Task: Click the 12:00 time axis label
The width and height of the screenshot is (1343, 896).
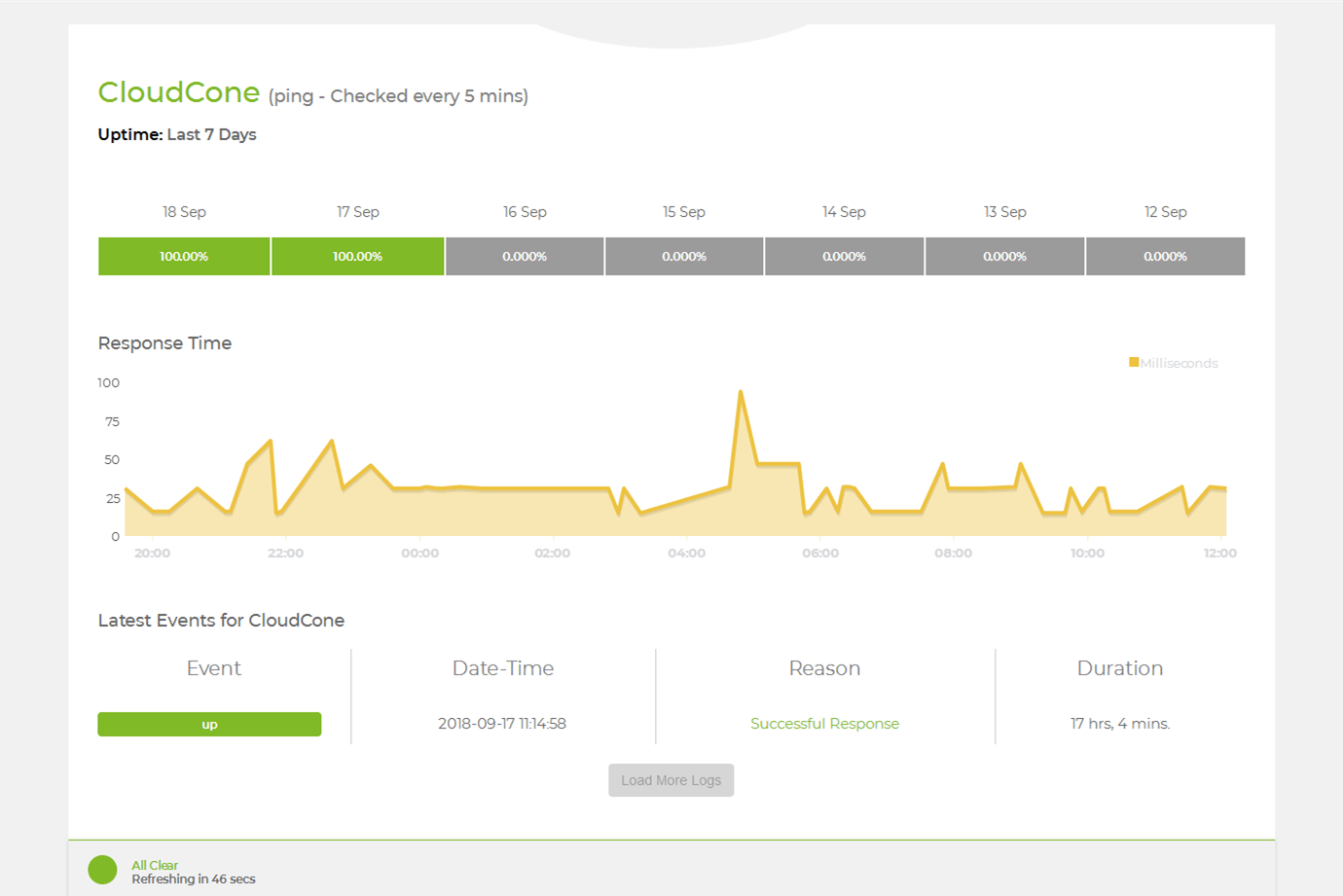Action: pyautogui.click(x=1220, y=554)
